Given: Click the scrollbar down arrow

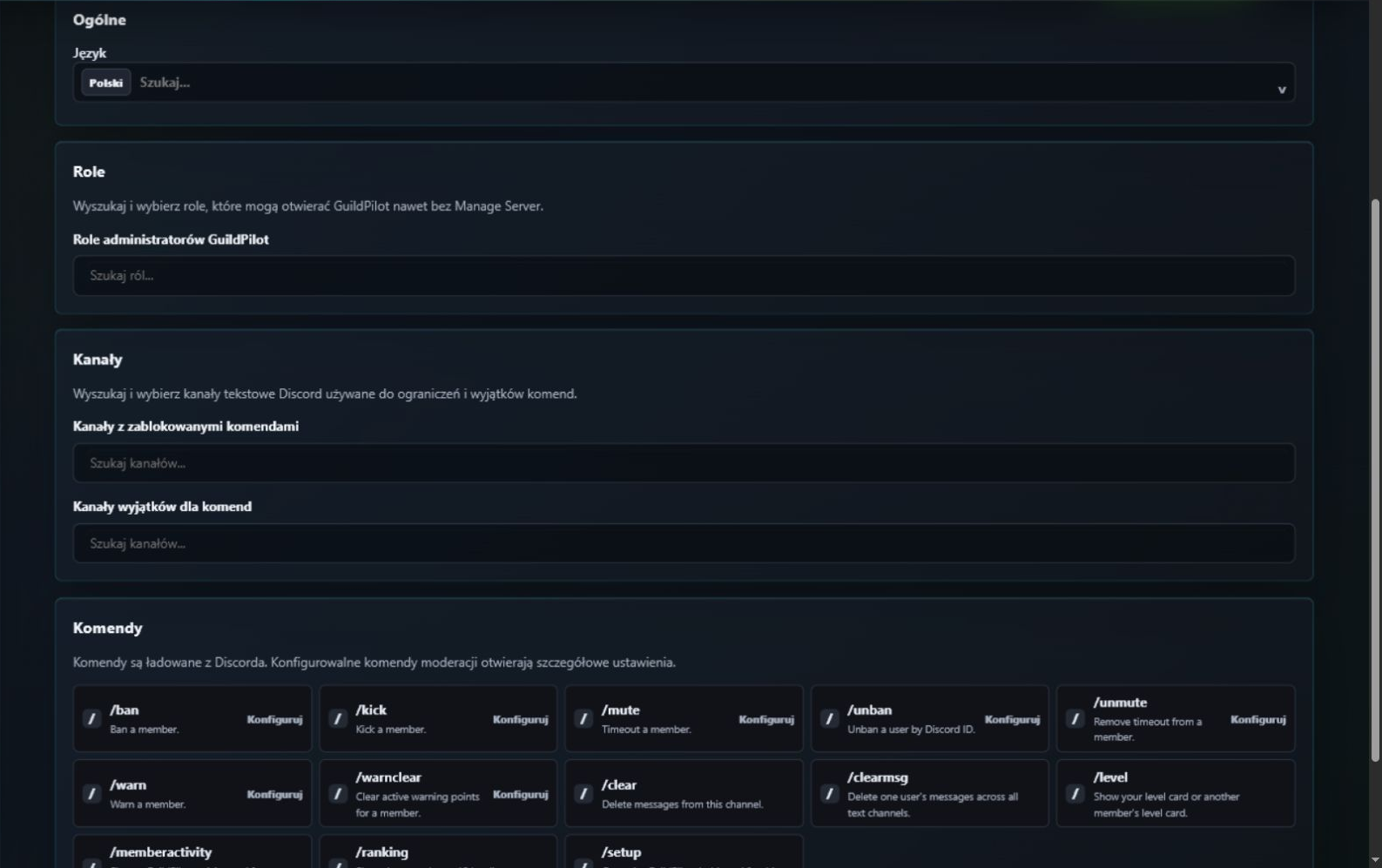Looking at the screenshot, I should (x=1375, y=860).
